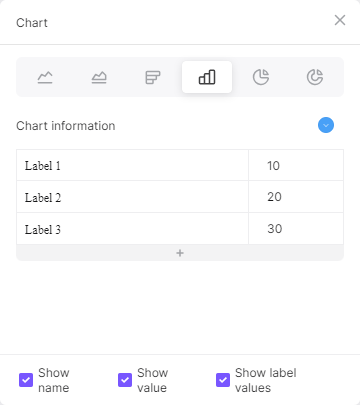Click the value field showing 10

(296, 165)
